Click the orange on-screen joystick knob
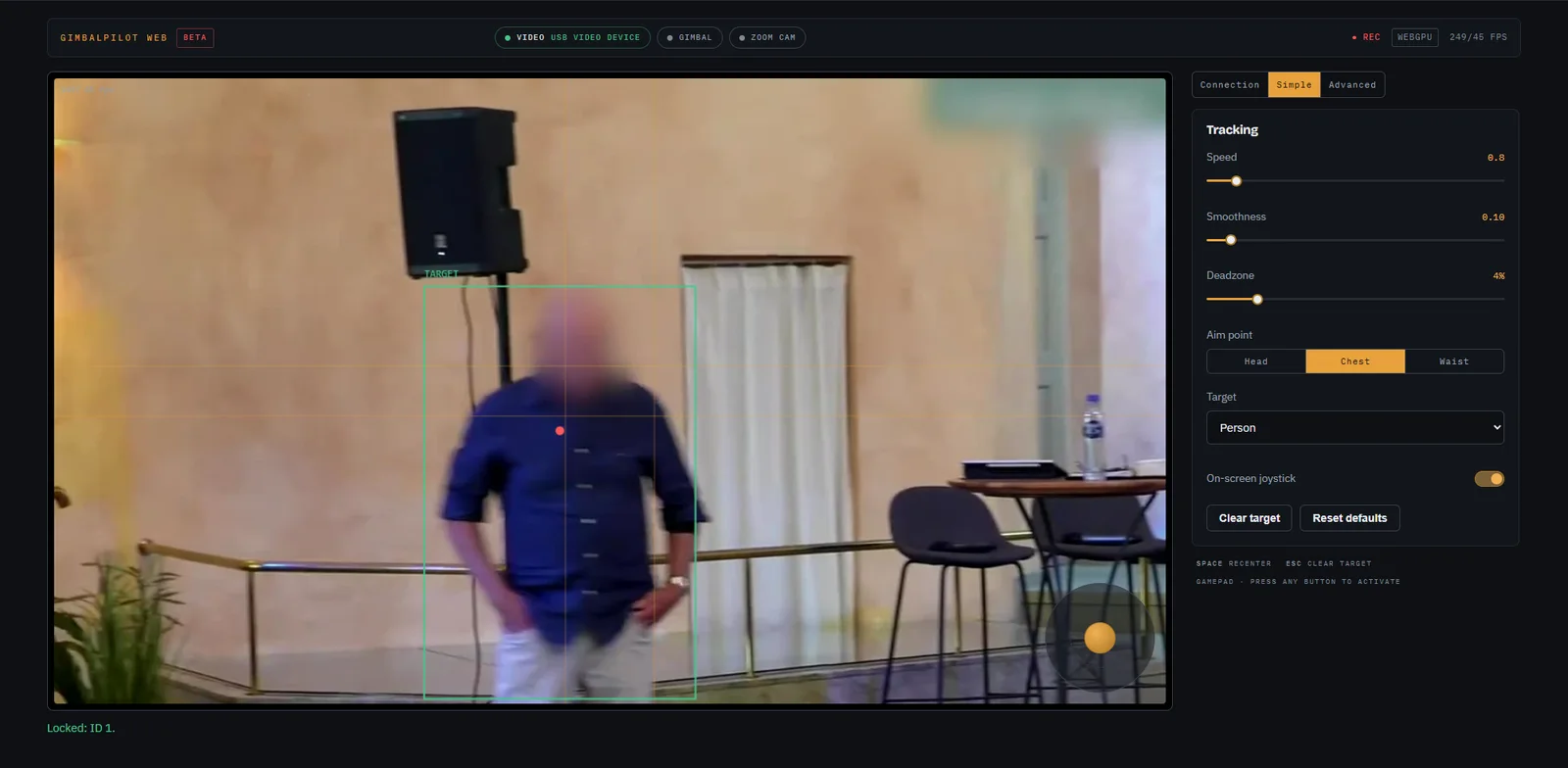This screenshot has width=1568, height=768. (1100, 638)
